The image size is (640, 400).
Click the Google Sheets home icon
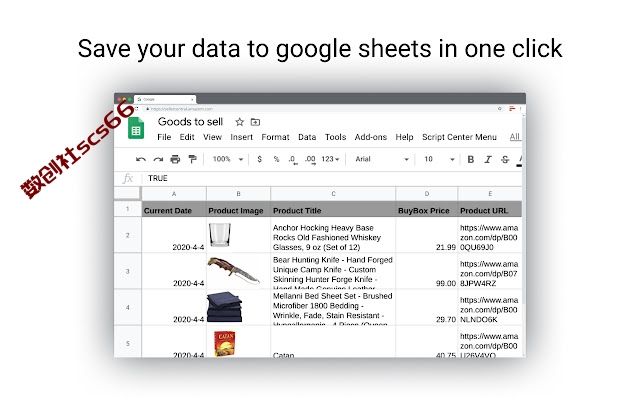click(136, 128)
